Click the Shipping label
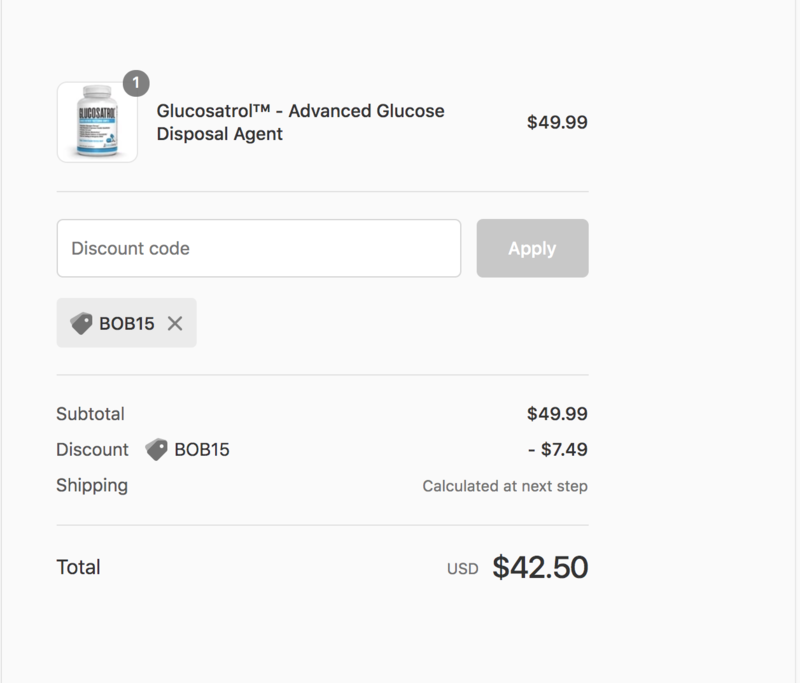 click(92, 486)
